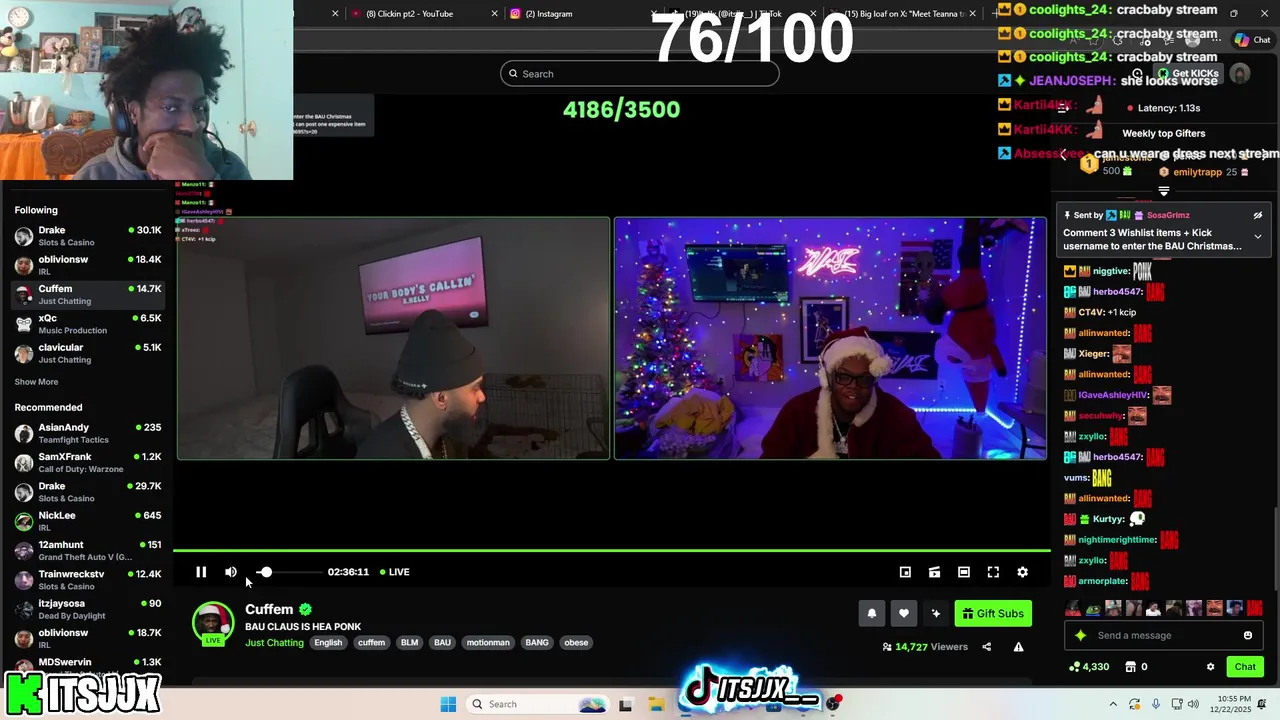
Task: Jump to LIVE in the player
Action: 395,572
